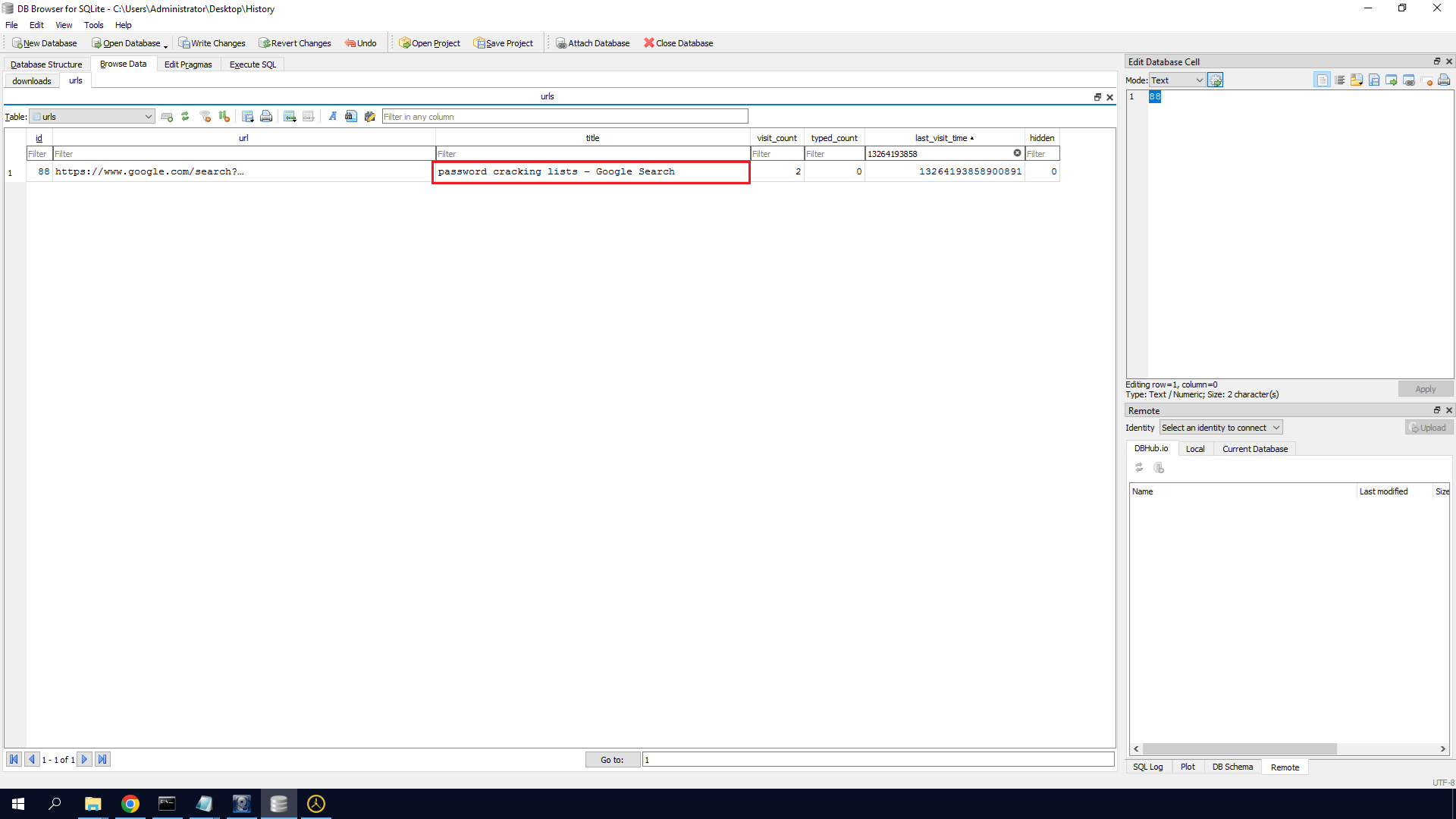Viewport: 1456px width, 819px height.
Task: Switch to the downloads table tab
Action: pos(32,81)
